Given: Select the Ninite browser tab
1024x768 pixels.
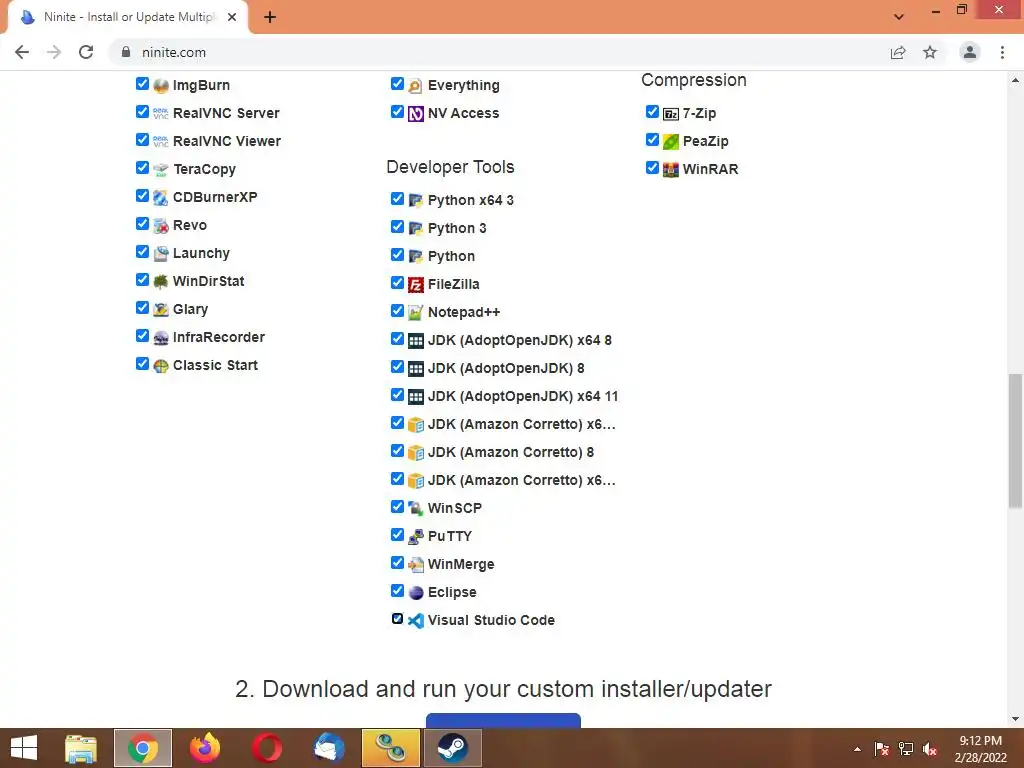Looking at the screenshot, I should point(128,17).
